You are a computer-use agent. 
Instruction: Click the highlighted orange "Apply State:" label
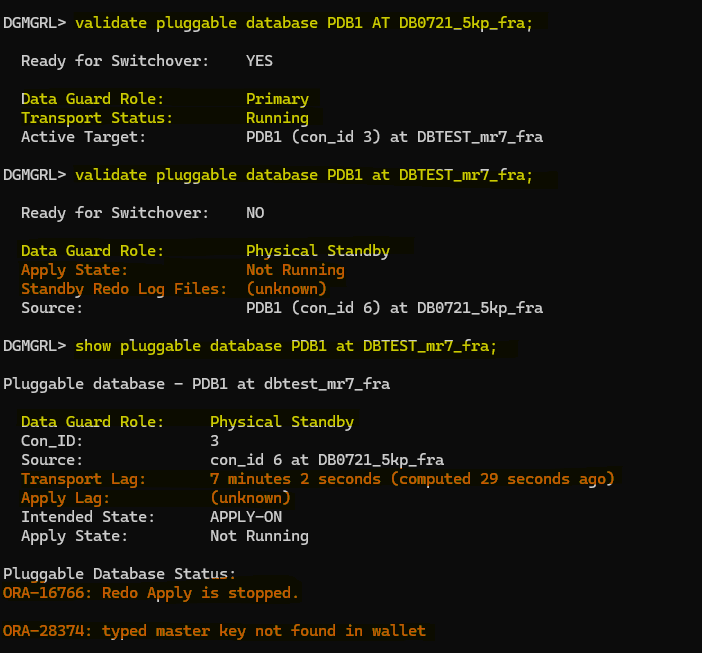tap(74, 270)
